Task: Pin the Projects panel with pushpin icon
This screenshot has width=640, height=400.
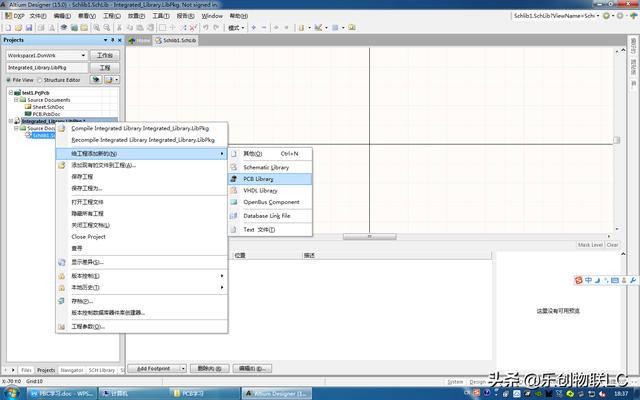Action: pyautogui.click(x=113, y=40)
